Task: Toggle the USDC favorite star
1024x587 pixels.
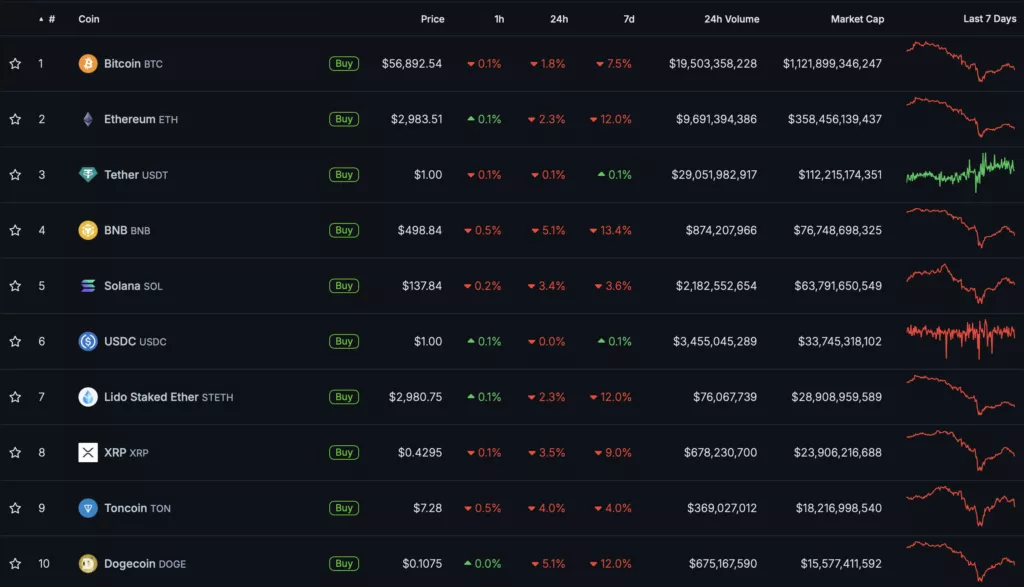Action: pos(15,341)
